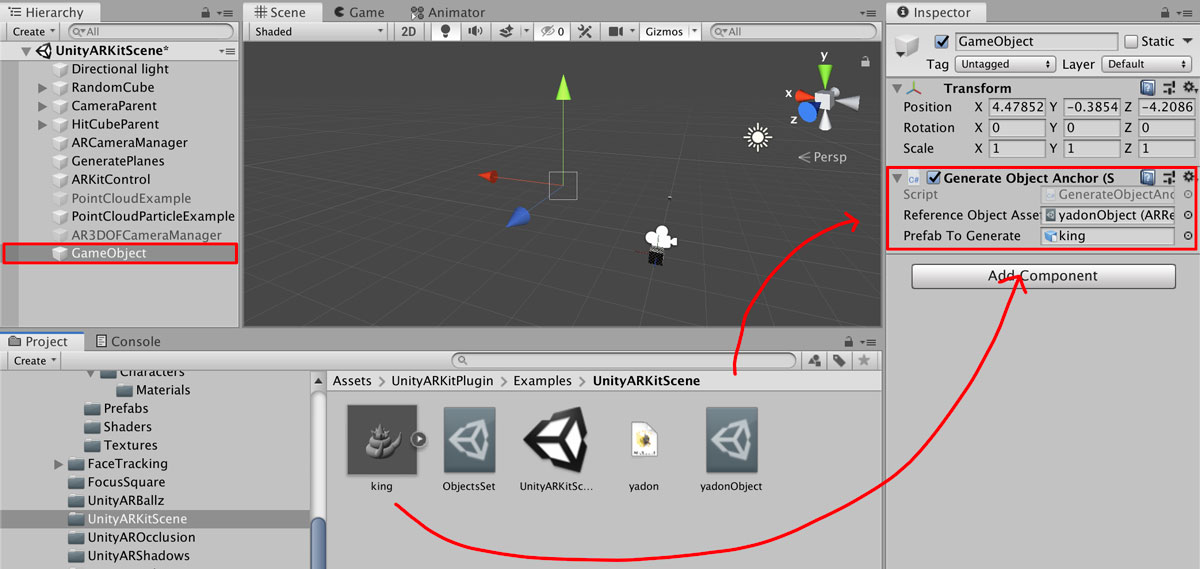Click the Inspector lock icon
This screenshot has height=569, width=1200.
(1167, 12)
